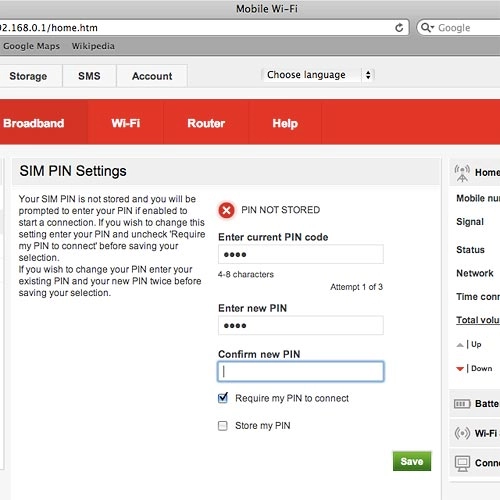Screen dimensions: 500x500
Task: Click the Home antenna tower icon
Action: pyautogui.click(x=462, y=173)
